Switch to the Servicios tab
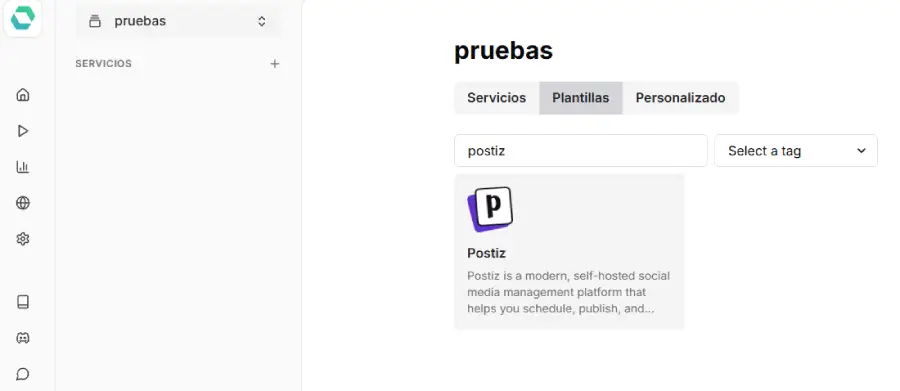This screenshot has height=391, width=900. (496, 98)
